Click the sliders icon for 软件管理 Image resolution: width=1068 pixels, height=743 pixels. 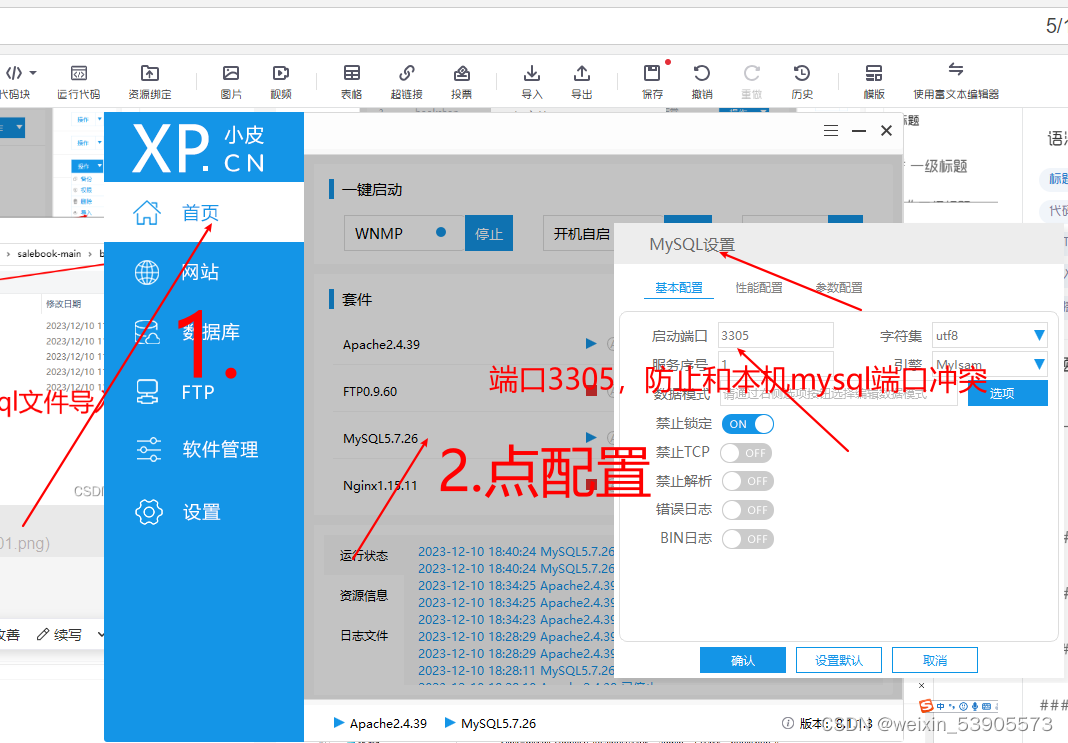(x=148, y=449)
